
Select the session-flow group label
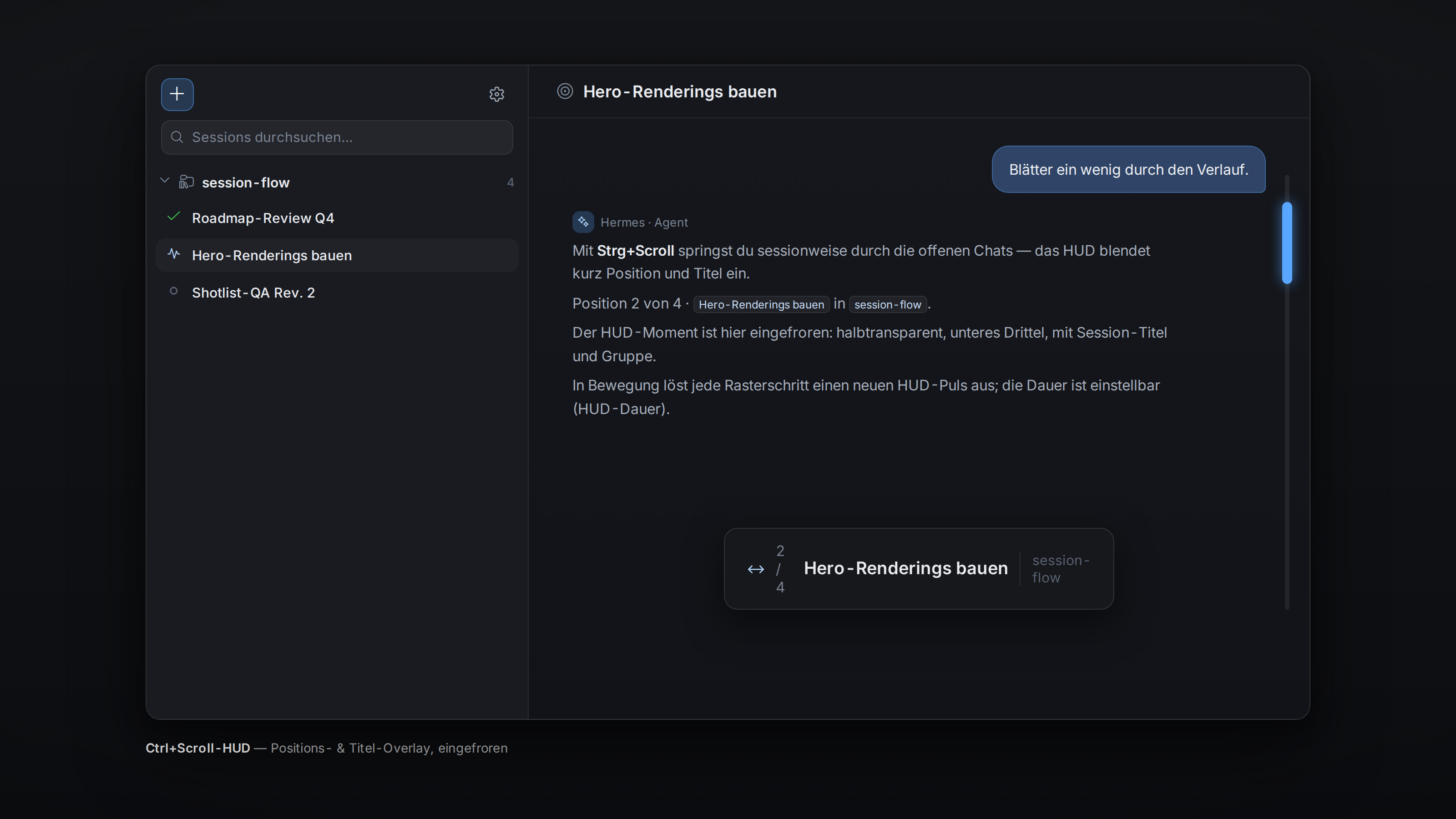[x=245, y=182]
